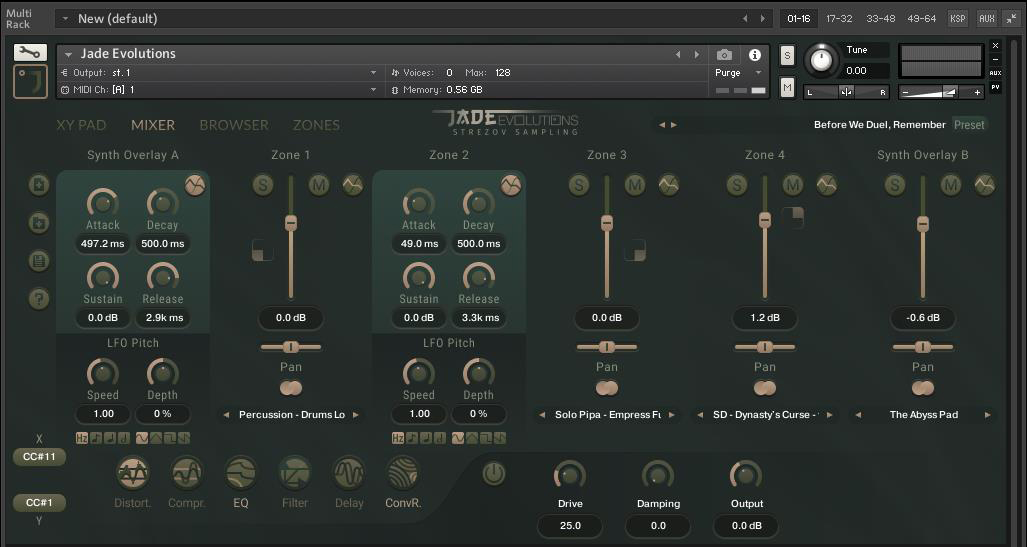
Task: Mute Zone 4
Action: coord(793,185)
